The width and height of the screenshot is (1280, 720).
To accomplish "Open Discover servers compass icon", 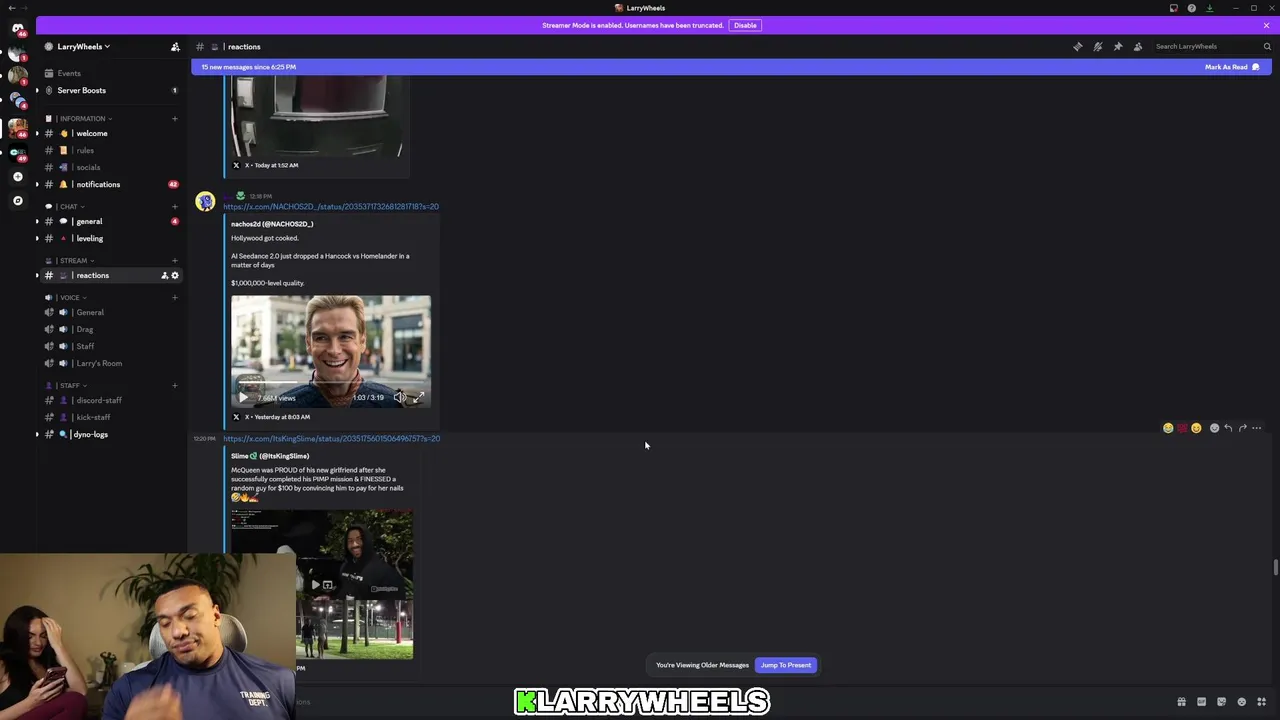I will tap(17, 201).
